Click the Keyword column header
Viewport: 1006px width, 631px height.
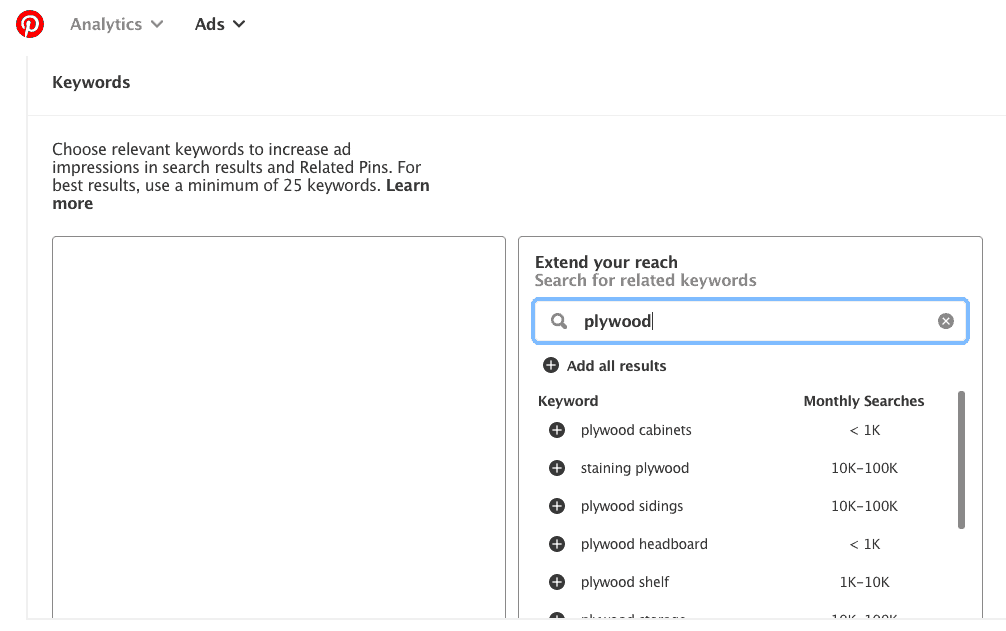coord(568,401)
